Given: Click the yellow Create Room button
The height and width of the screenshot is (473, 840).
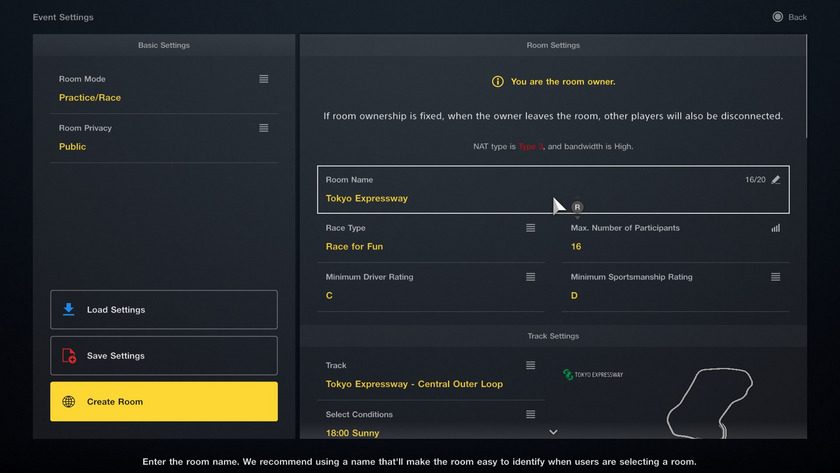Looking at the screenshot, I should (164, 402).
